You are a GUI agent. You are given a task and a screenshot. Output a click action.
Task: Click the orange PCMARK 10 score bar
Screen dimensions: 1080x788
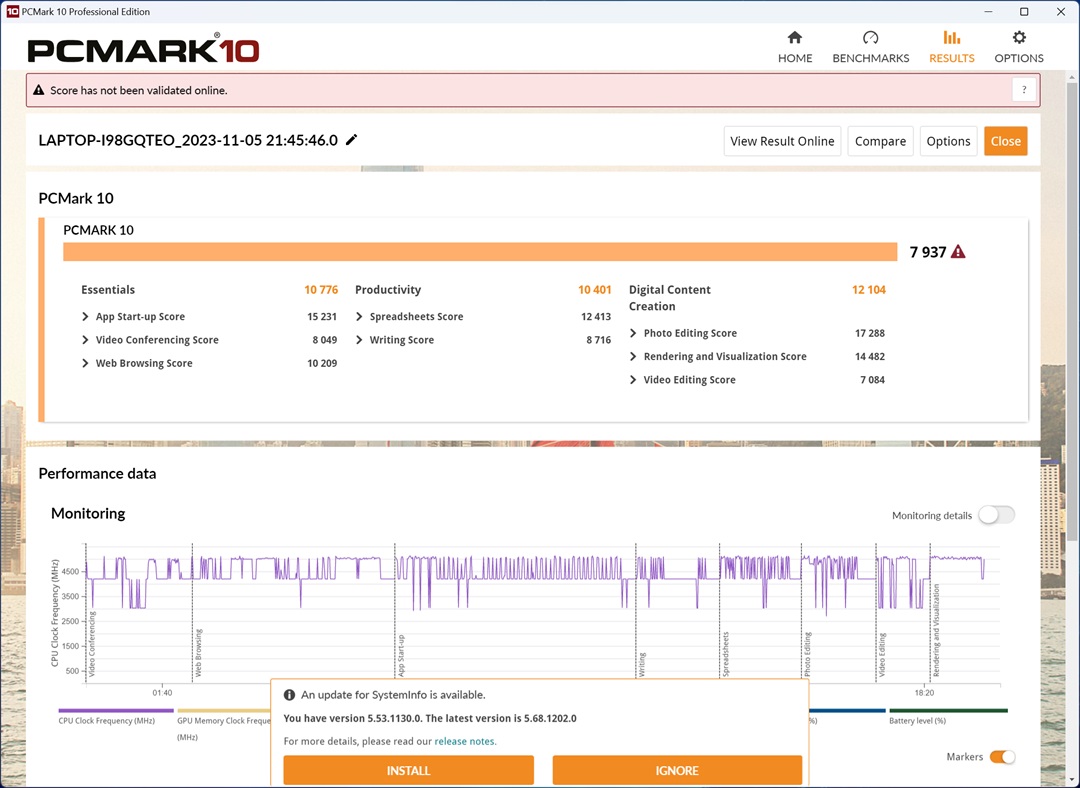point(480,252)
